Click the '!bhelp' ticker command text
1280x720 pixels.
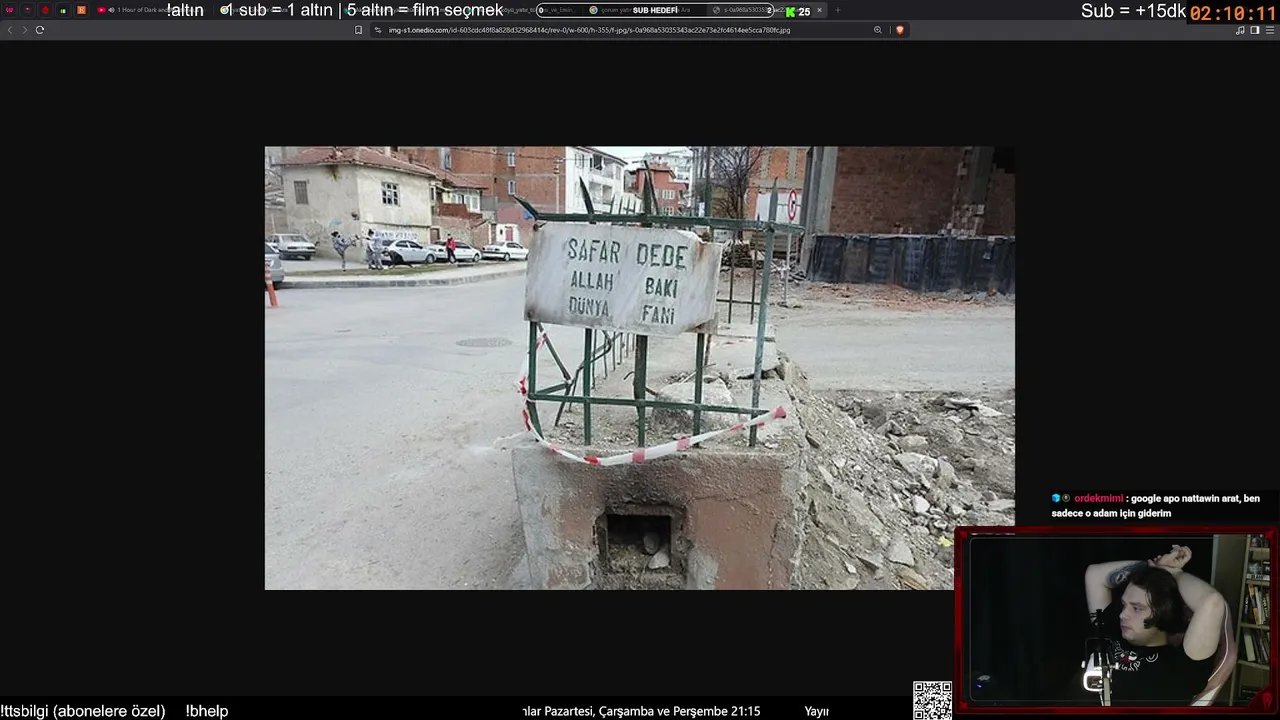point(207,711)
